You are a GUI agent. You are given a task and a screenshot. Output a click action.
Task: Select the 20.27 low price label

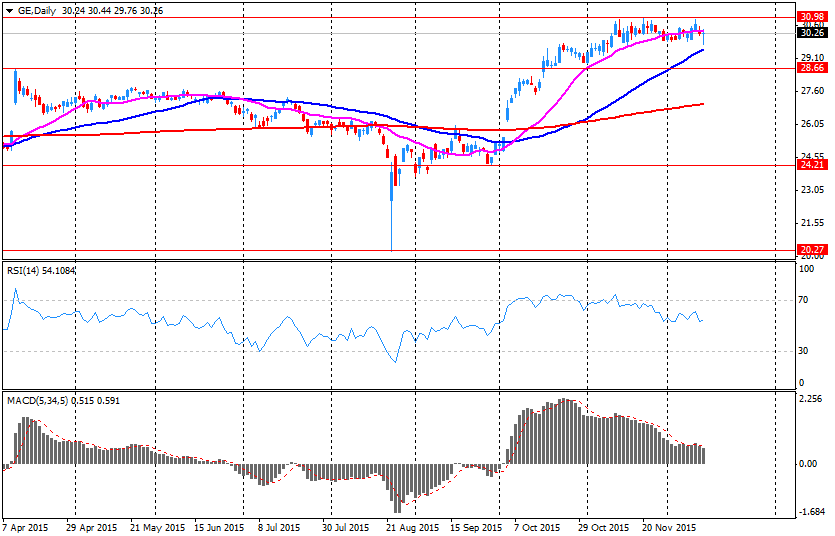pos(813,250)
